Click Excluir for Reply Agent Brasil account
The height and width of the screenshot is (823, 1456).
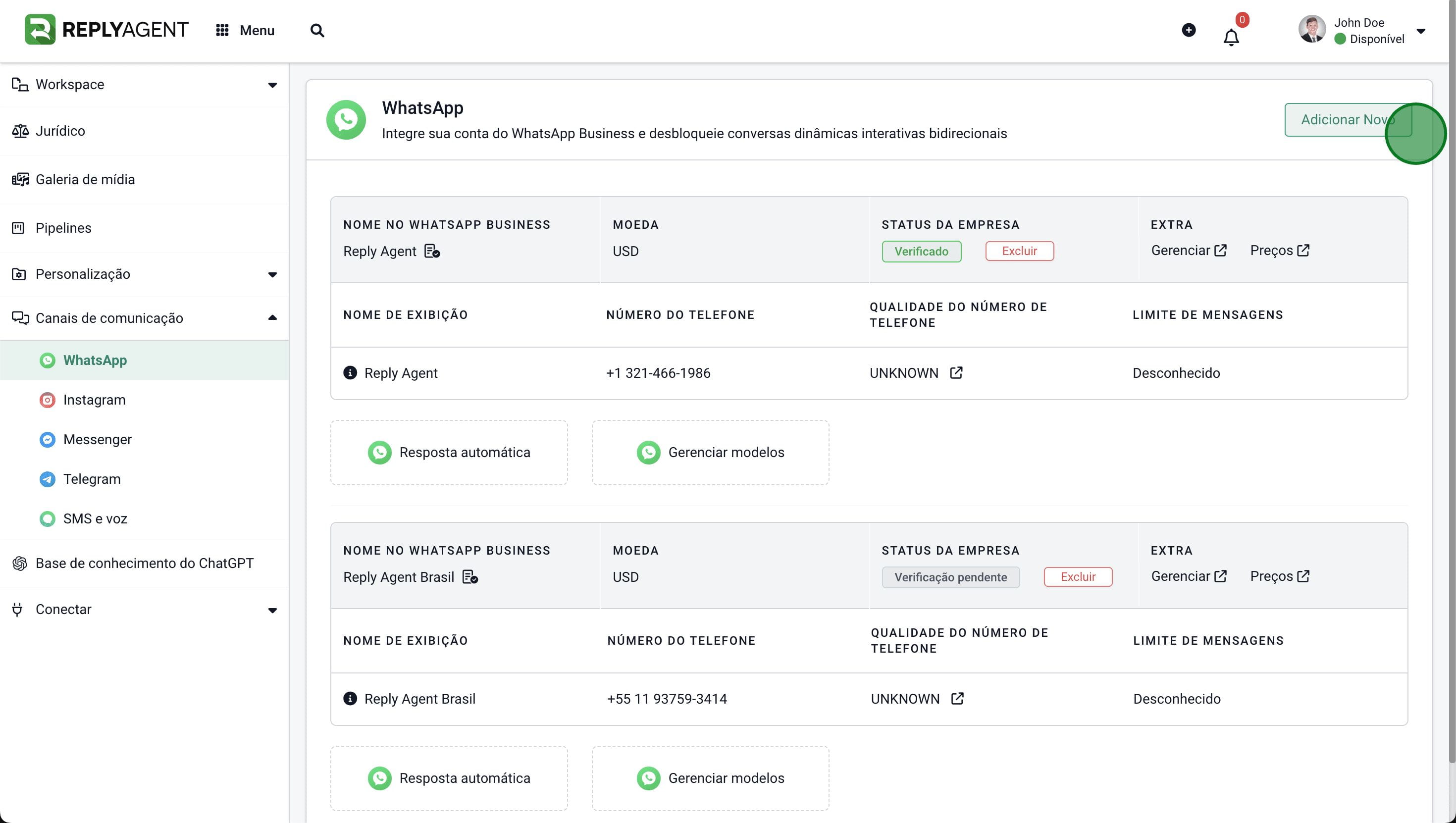pos(1078,577)
